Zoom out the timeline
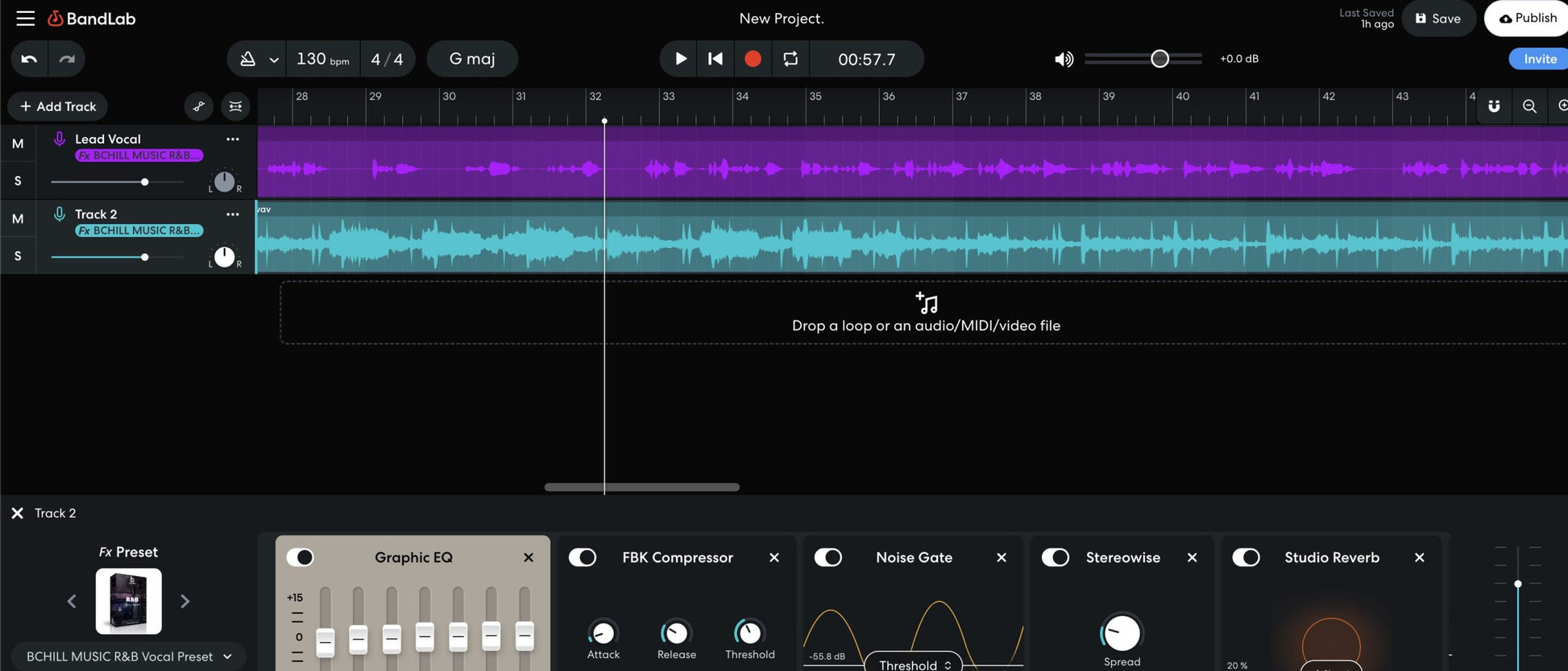1568x671 pixels. point(1529,106)
